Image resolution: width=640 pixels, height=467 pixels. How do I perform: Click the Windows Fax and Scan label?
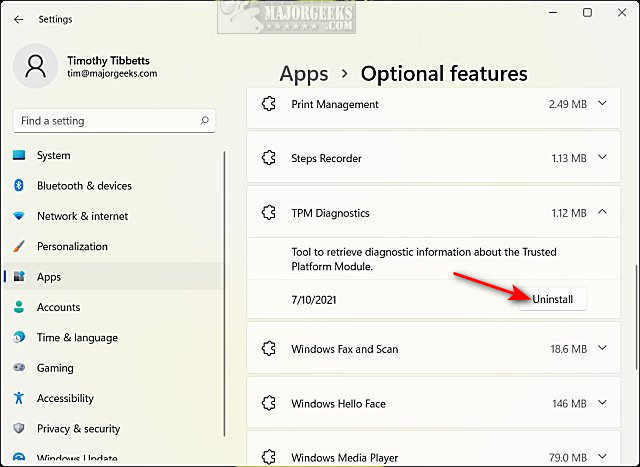[344, 349]
